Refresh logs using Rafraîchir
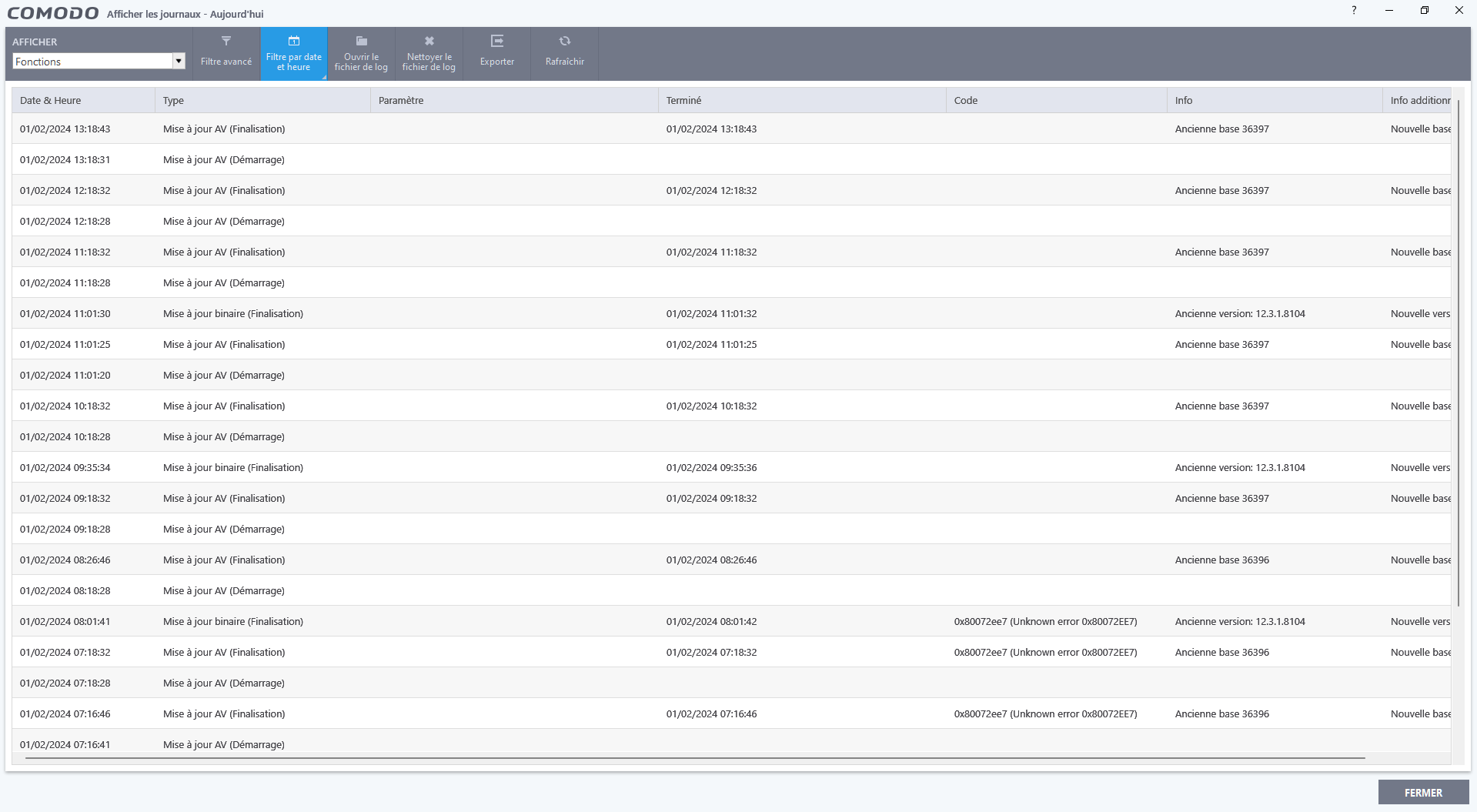 coord(564,53)
